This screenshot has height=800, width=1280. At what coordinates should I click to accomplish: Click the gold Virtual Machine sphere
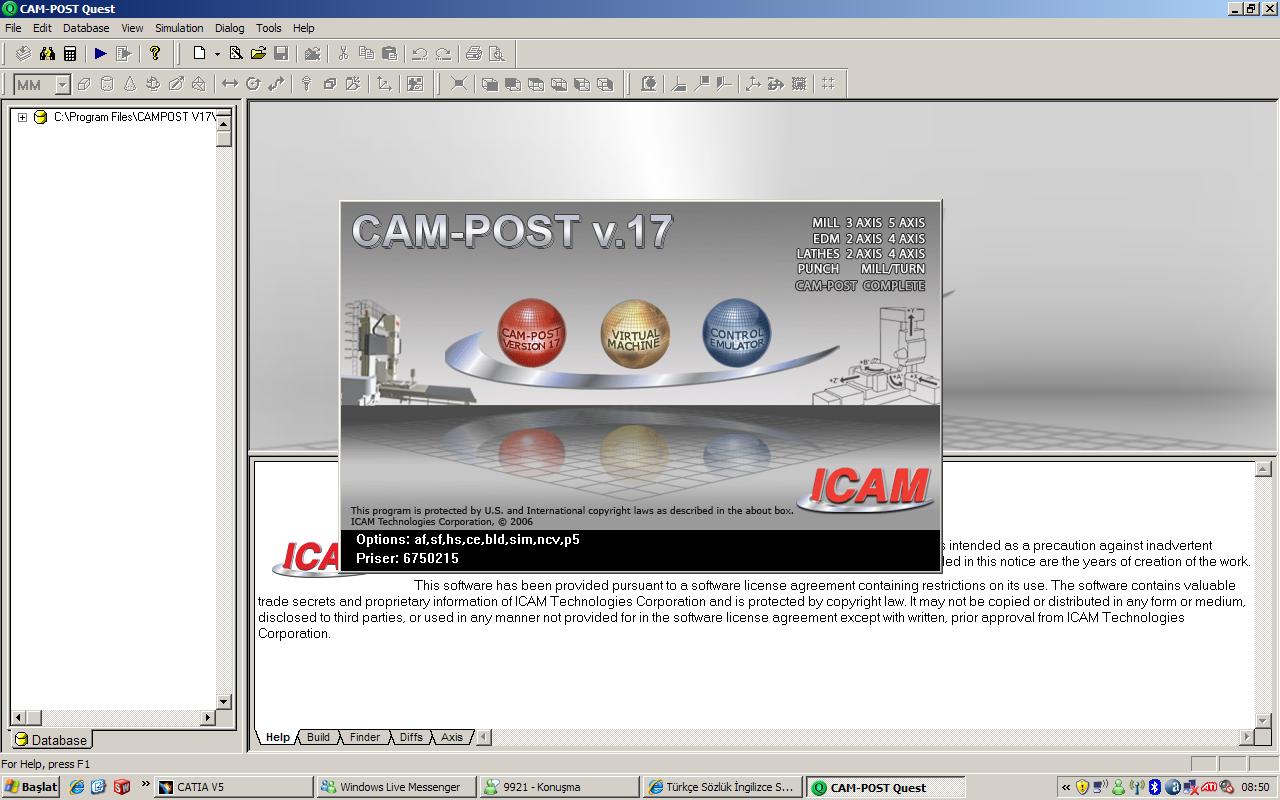(634, 334)
